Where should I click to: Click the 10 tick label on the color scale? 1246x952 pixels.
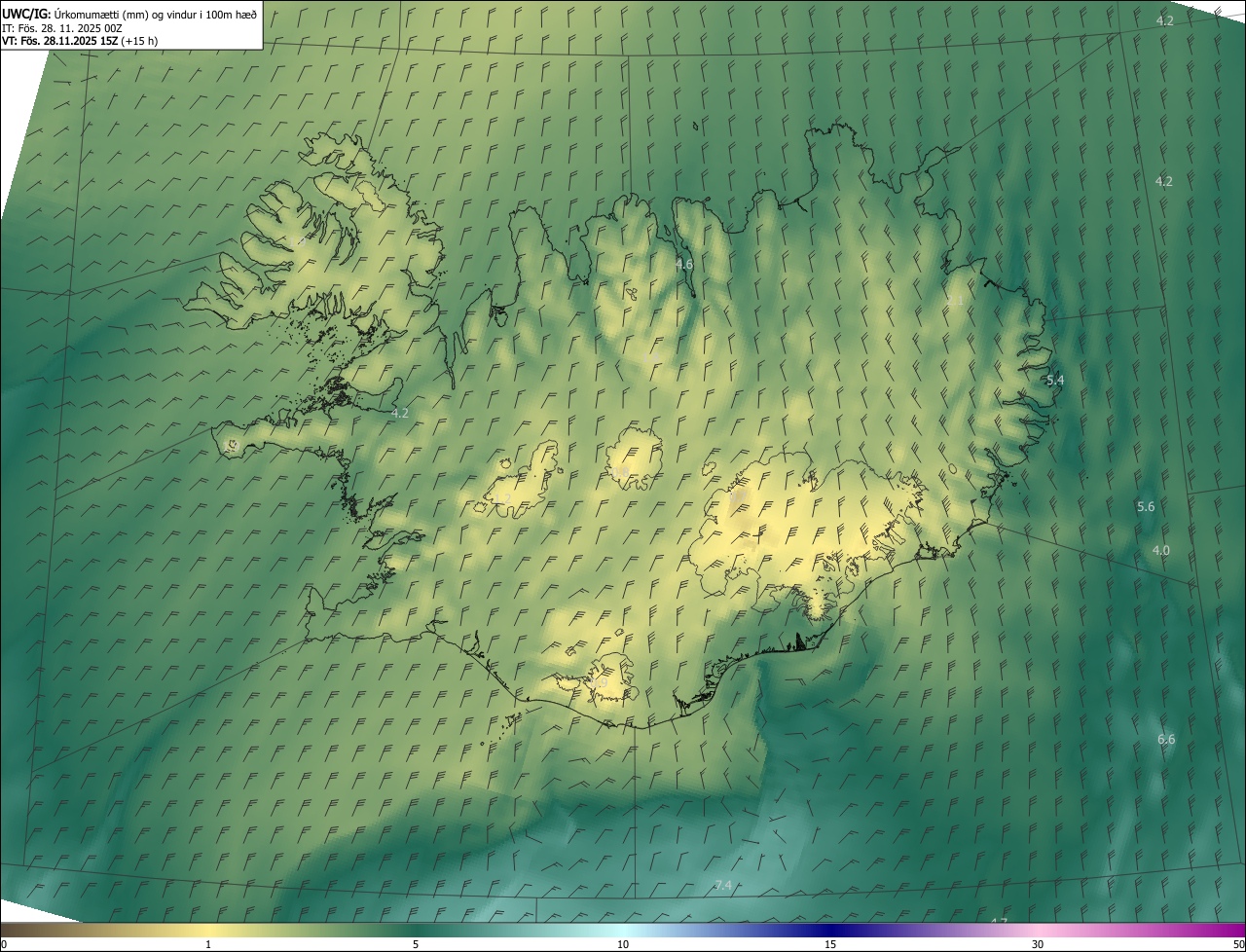pyautogui.click(x=623, y=944)
